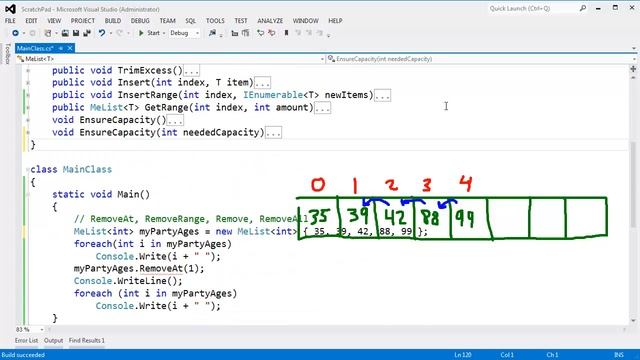Switch to the Output tab
The height and width of the screenshot is (360, 640).
point(53,340)
